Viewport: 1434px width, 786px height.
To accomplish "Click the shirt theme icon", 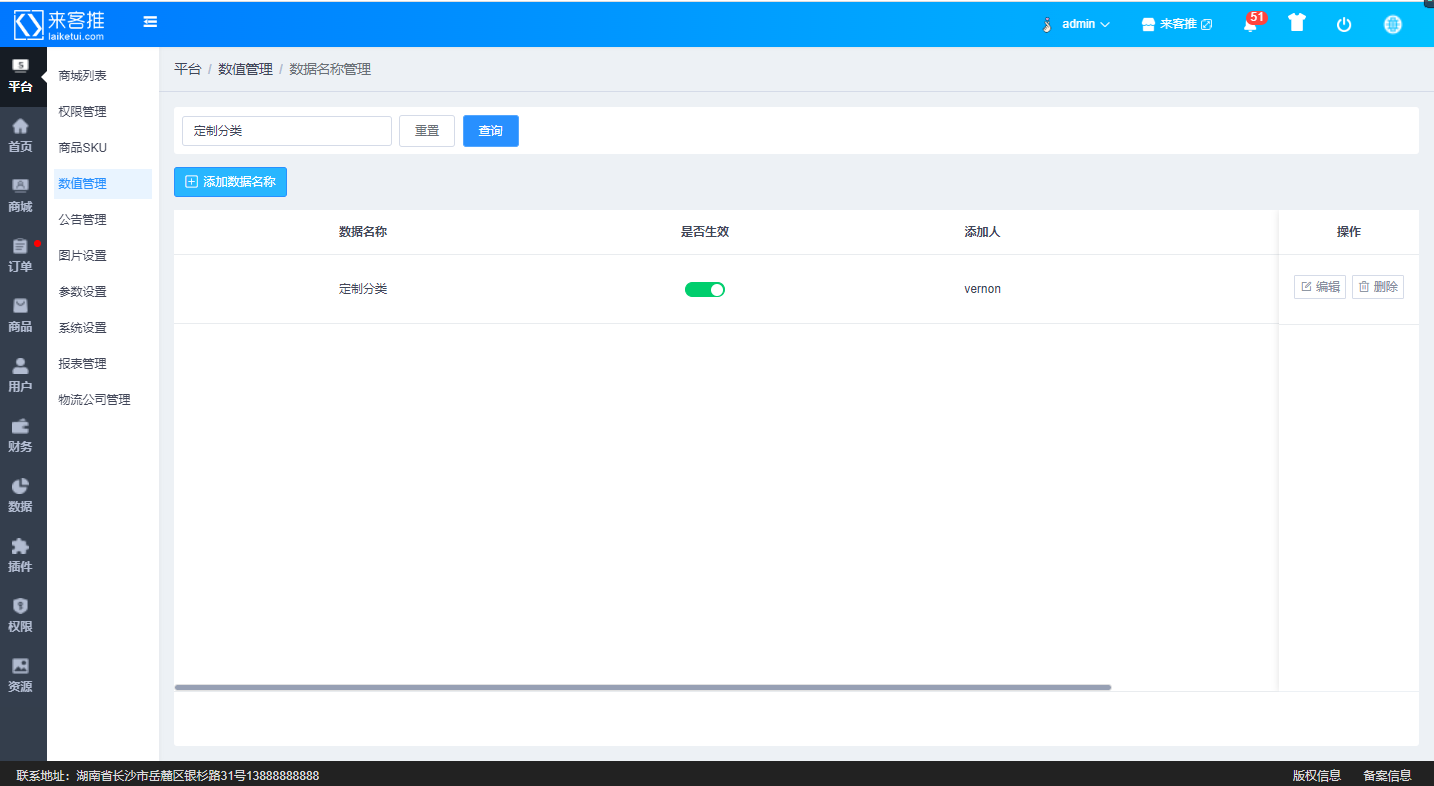I will [x=1297, y=23].
